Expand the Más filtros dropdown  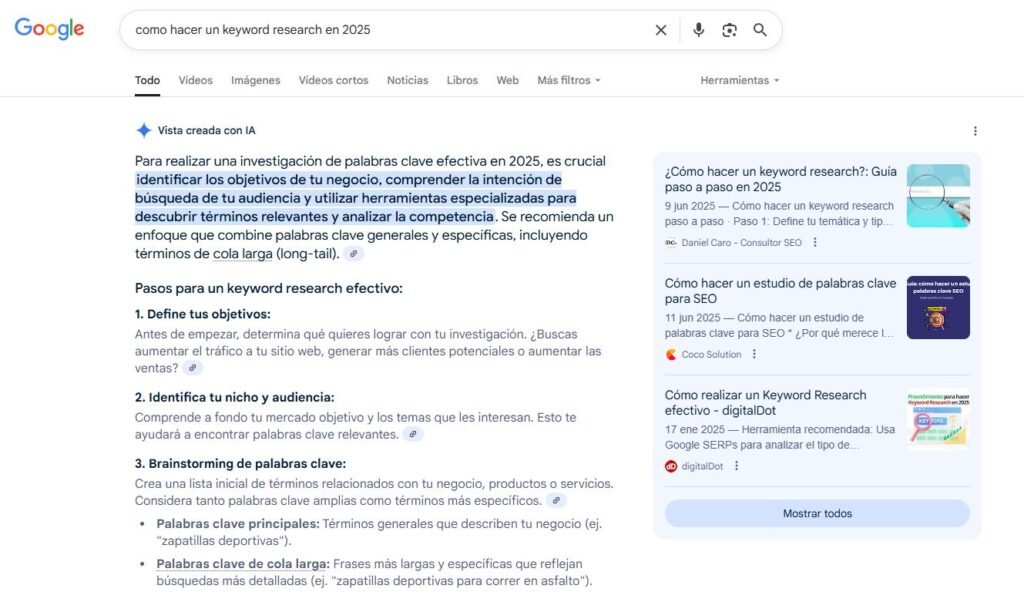(569, 80)
